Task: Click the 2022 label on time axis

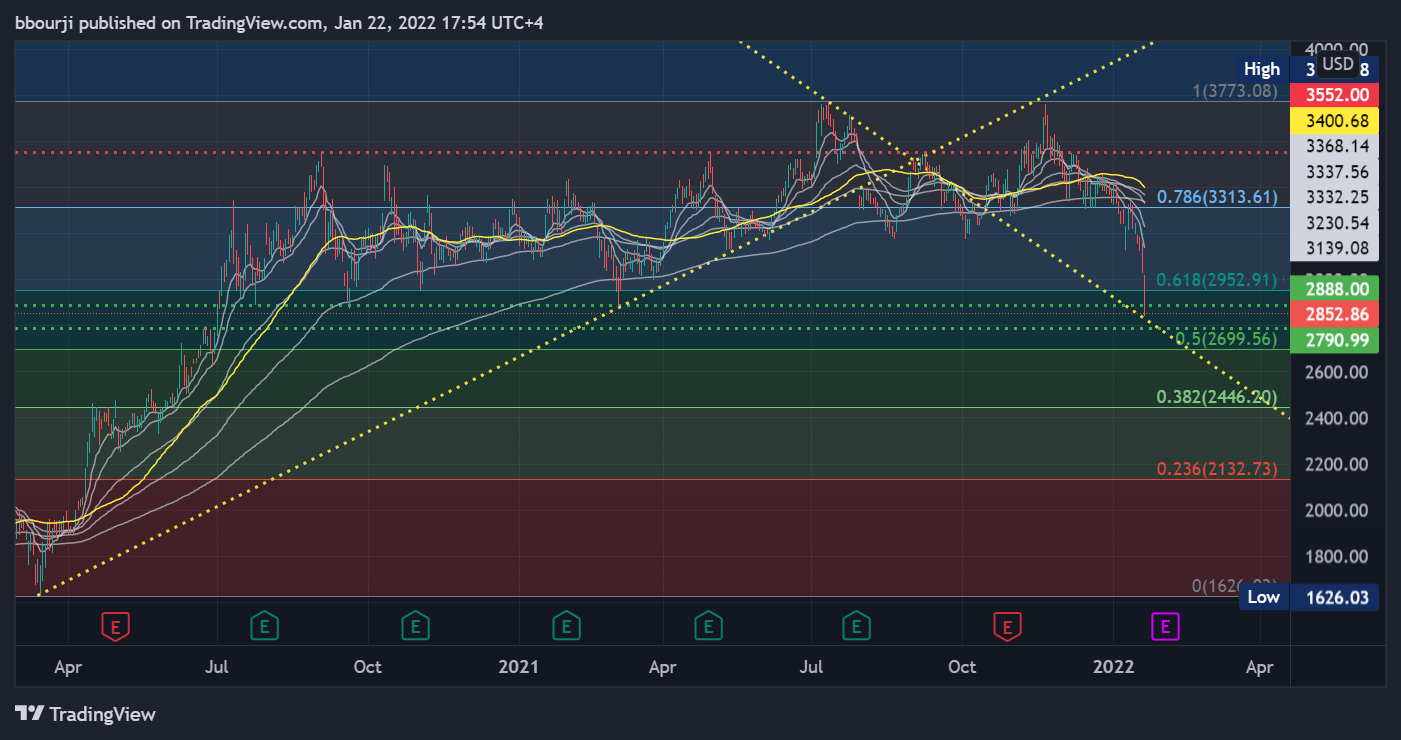Action: [x=1116, y=666]
